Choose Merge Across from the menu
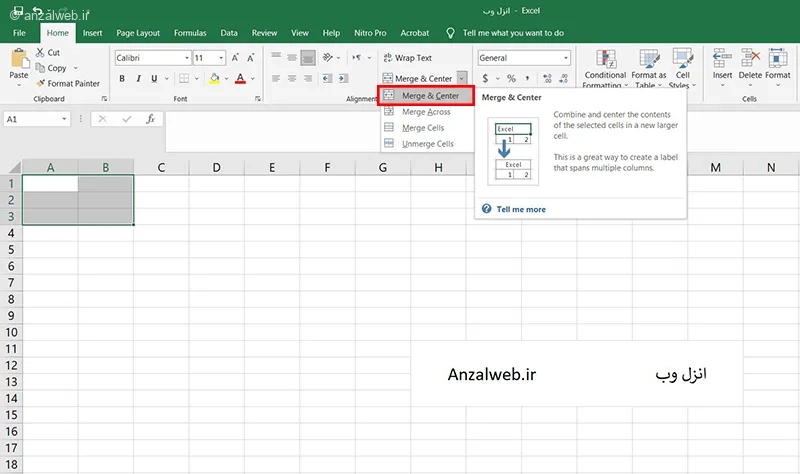 tap(426, 112)
